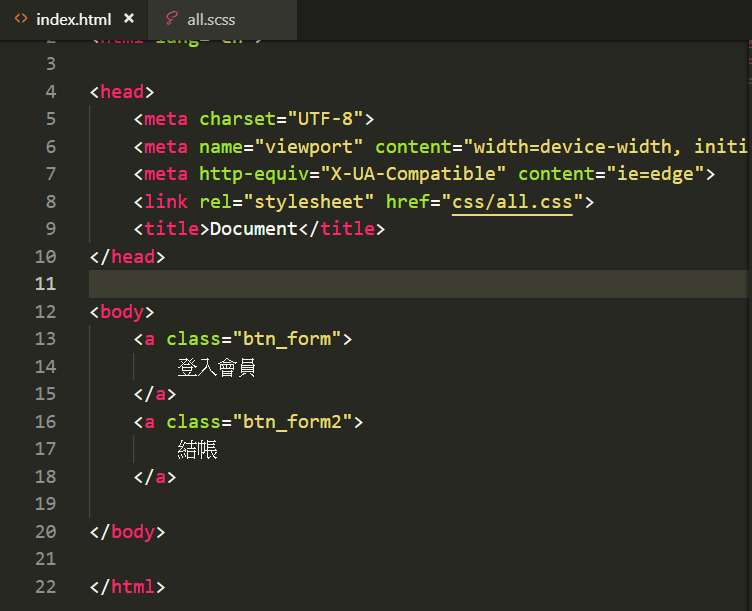
Task: Click the empty highlighted line 11
Action: point(418,284)
